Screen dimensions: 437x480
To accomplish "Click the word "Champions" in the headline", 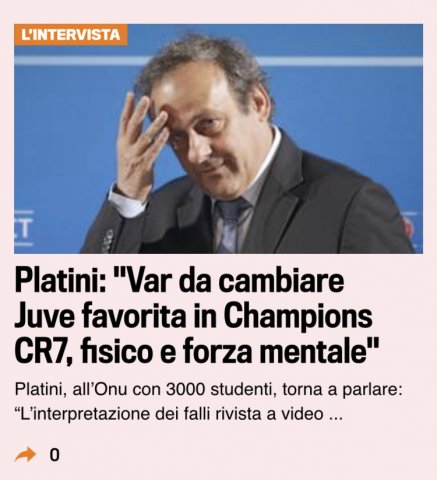I will [298, 316].
